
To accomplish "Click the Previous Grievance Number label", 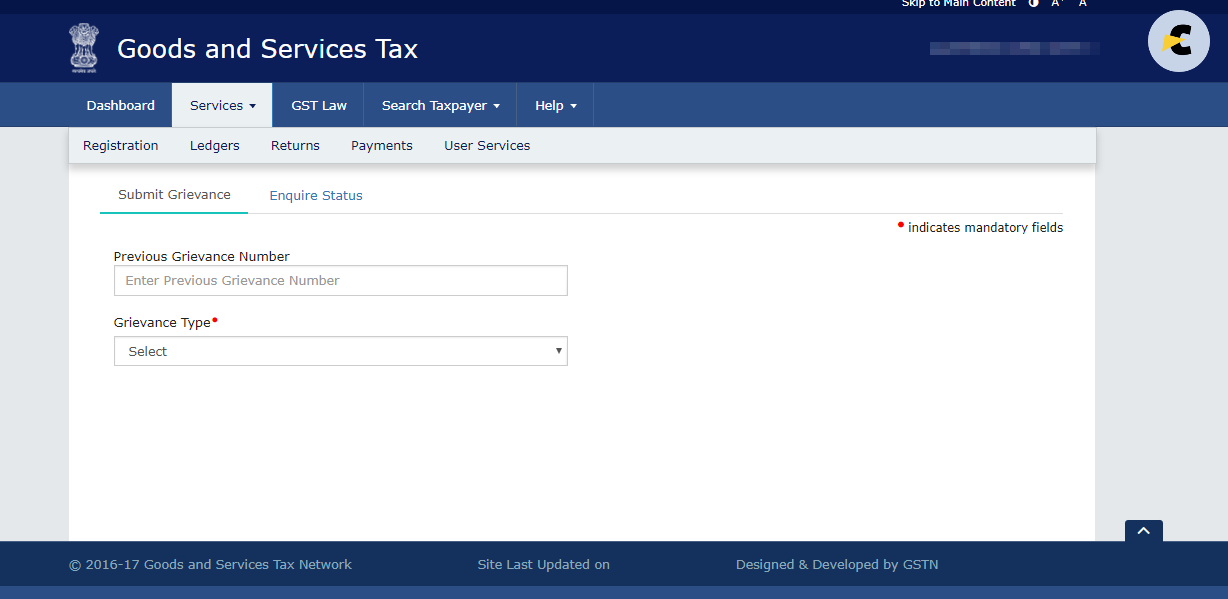I will point(202,257).
